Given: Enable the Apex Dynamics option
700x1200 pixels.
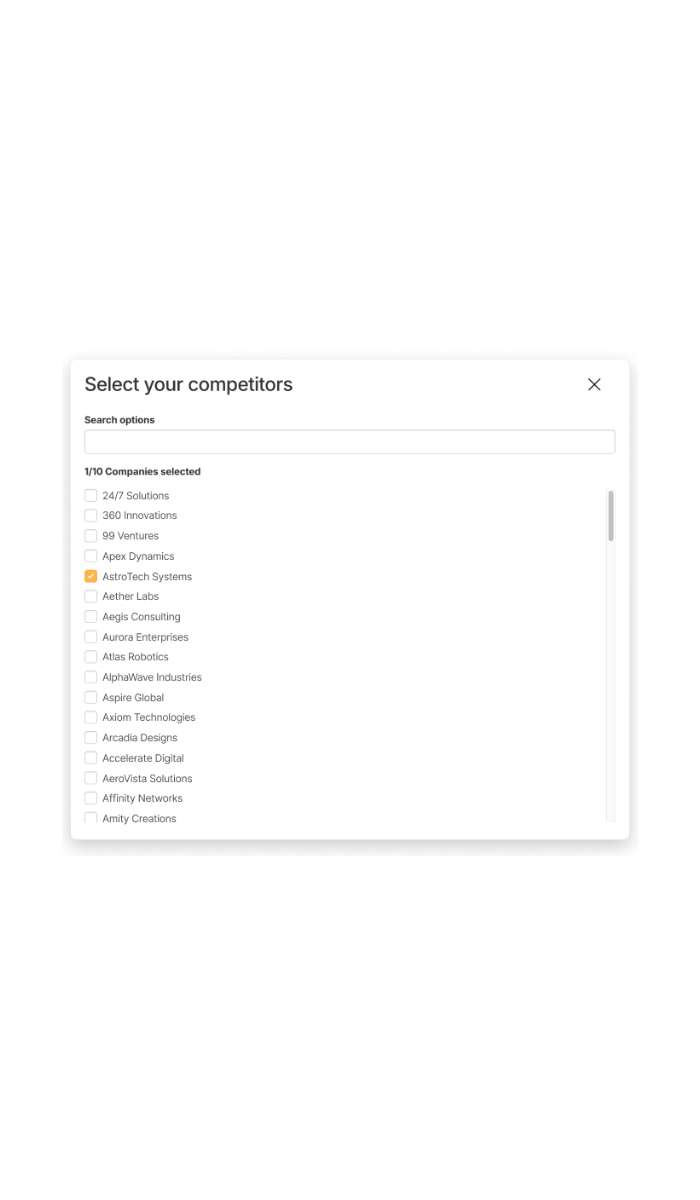Looking at the screenshot, I should (91, 556).
